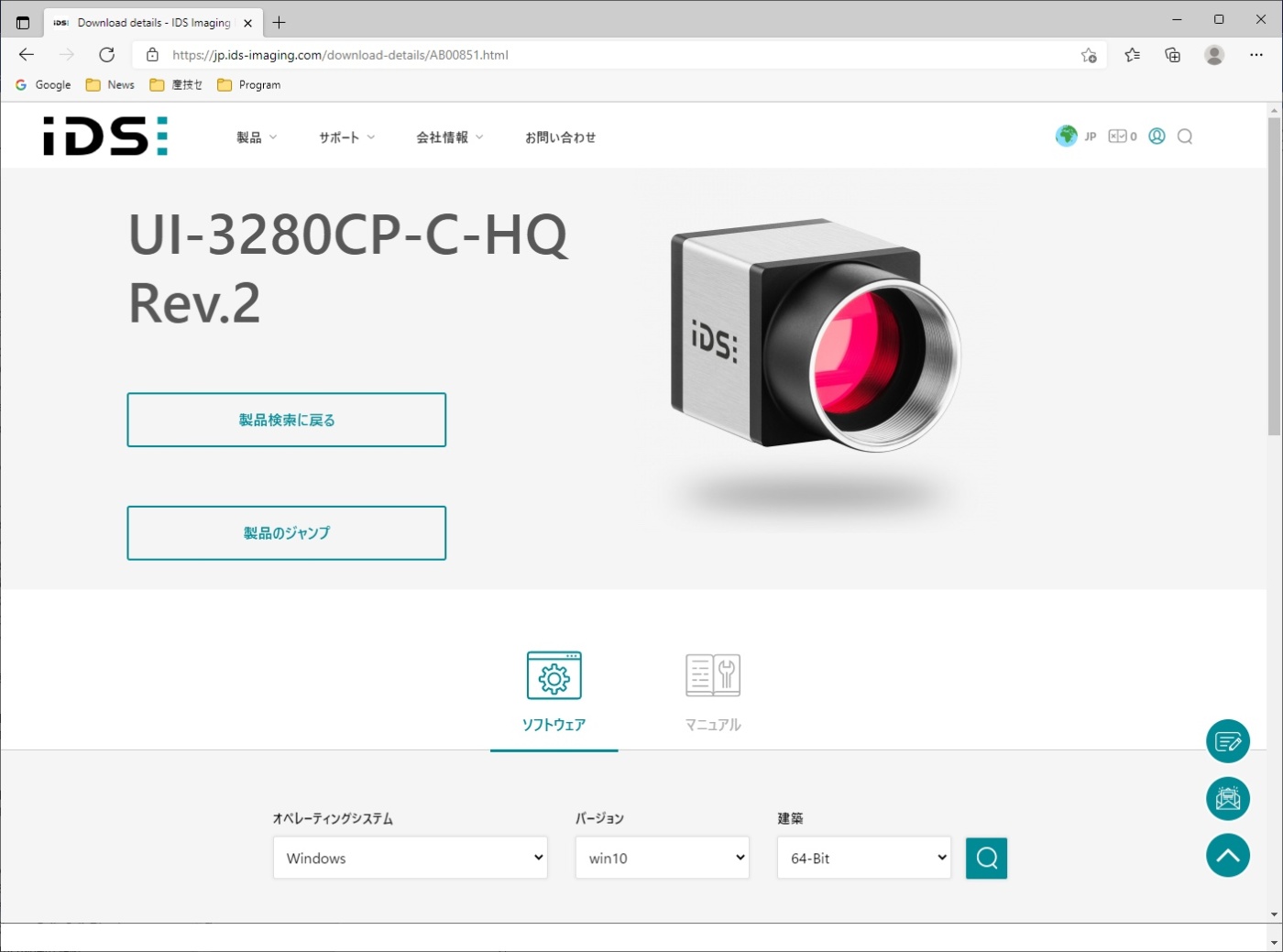Image resolution: width=1283 pixels, height=952 pixels.
Task: Open the newsletter floating icon
Action: click(1228, 799)
